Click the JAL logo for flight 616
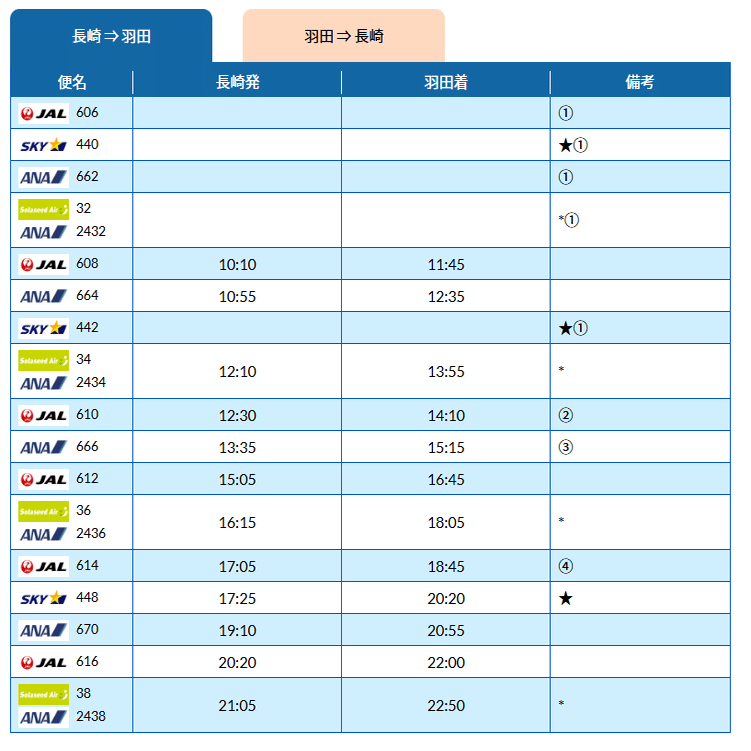Screen dimensions: 751x751 [x=44, y=662]
